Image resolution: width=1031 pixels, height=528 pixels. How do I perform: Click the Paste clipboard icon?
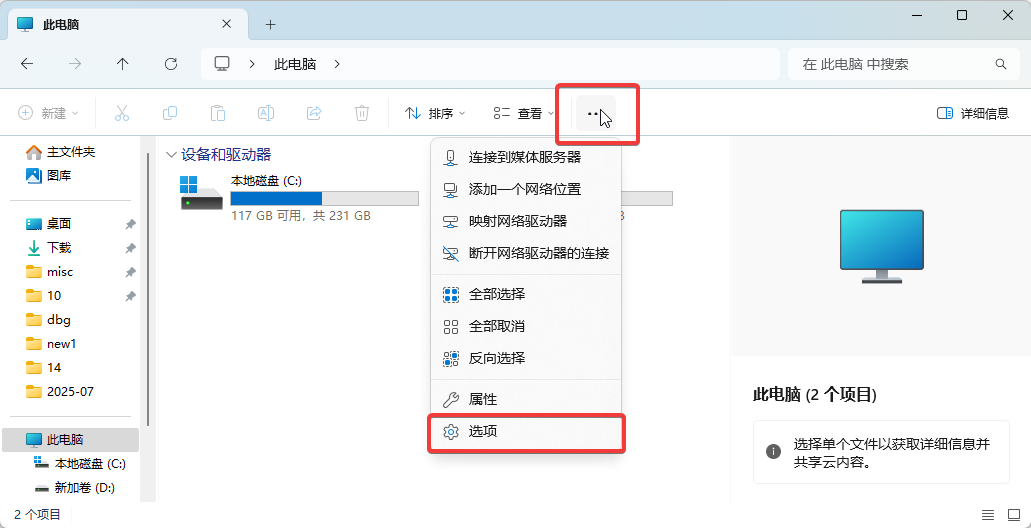click(218, 113)
